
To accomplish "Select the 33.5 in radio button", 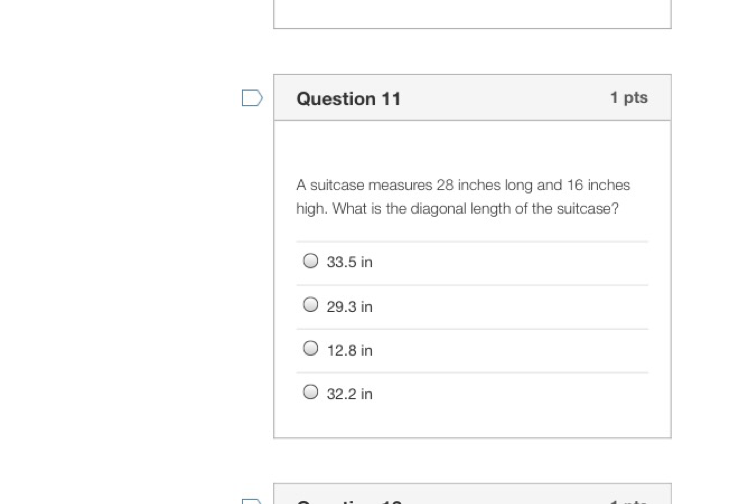I will point(310,261).
